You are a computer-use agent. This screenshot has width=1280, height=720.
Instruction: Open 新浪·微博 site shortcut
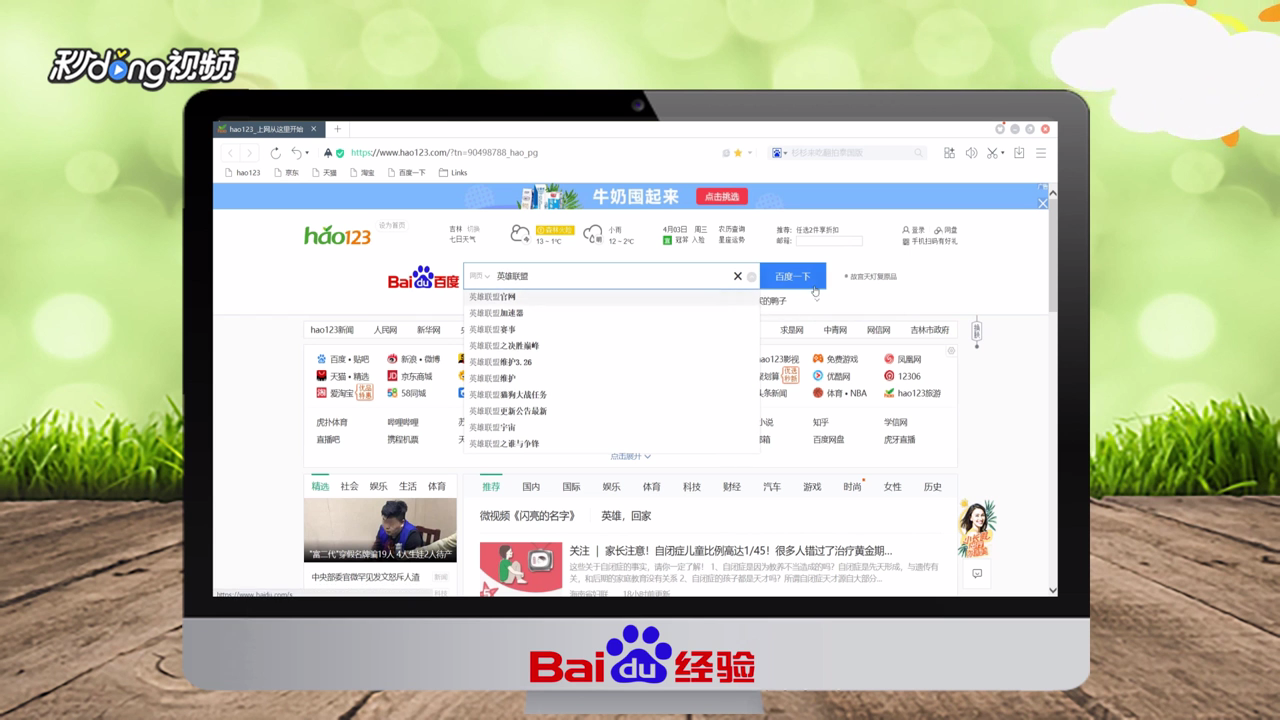point(413,359)
